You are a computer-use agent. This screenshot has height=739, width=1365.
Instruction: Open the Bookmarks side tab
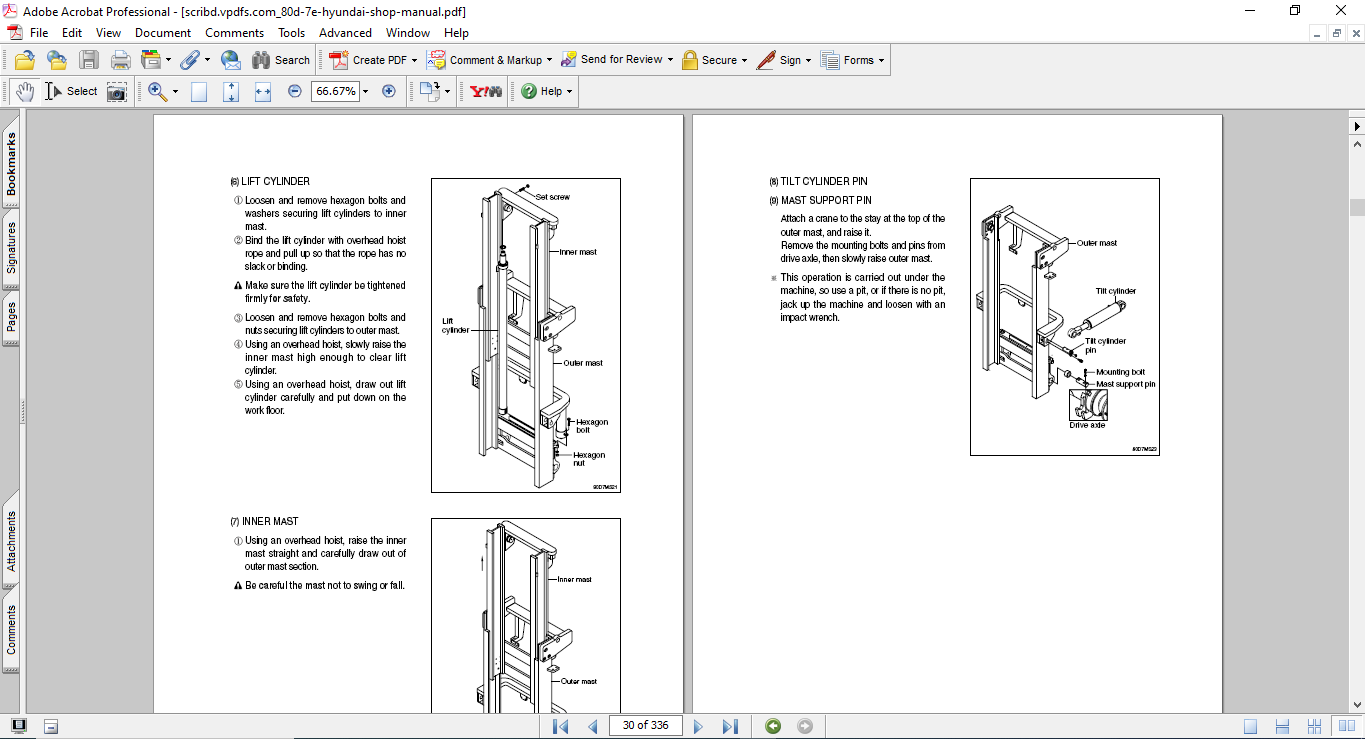tap(11, 165)
